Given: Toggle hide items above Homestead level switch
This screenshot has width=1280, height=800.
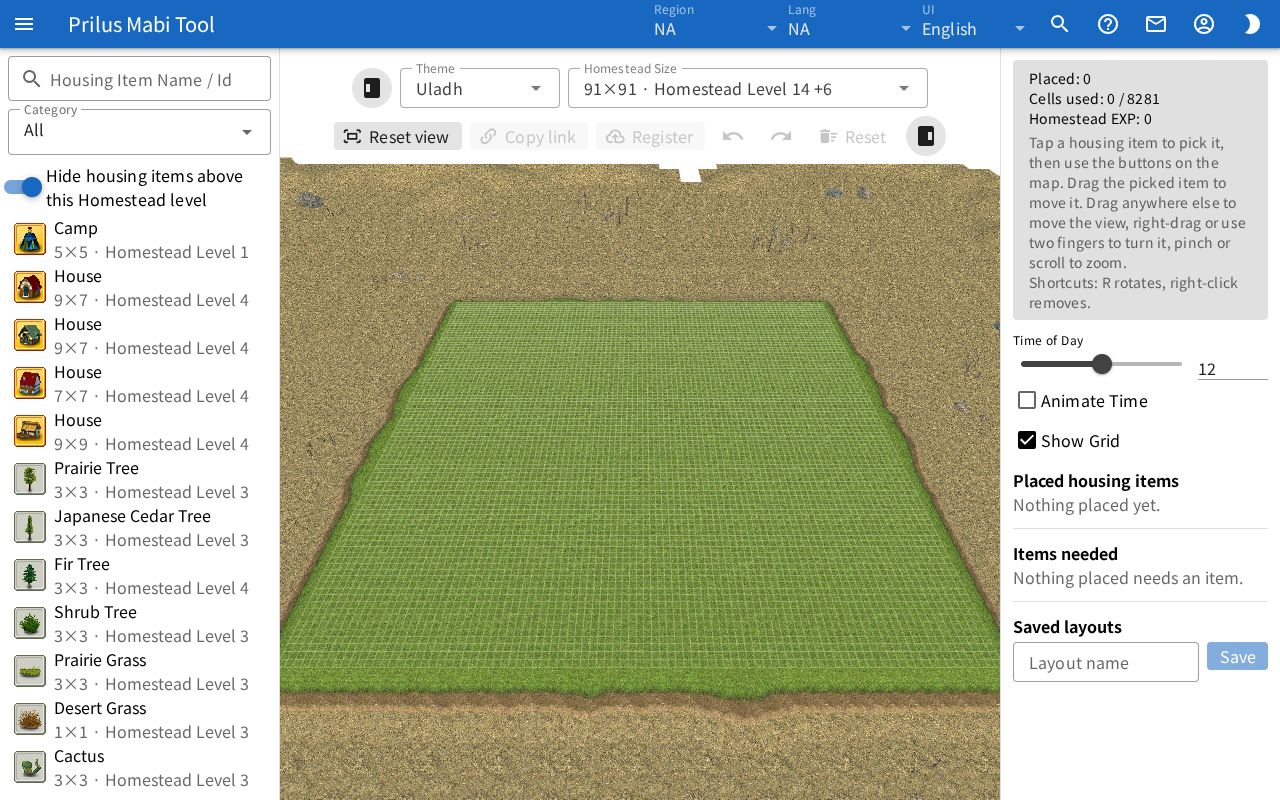Looking at the screenshot, I should point(23,187).
